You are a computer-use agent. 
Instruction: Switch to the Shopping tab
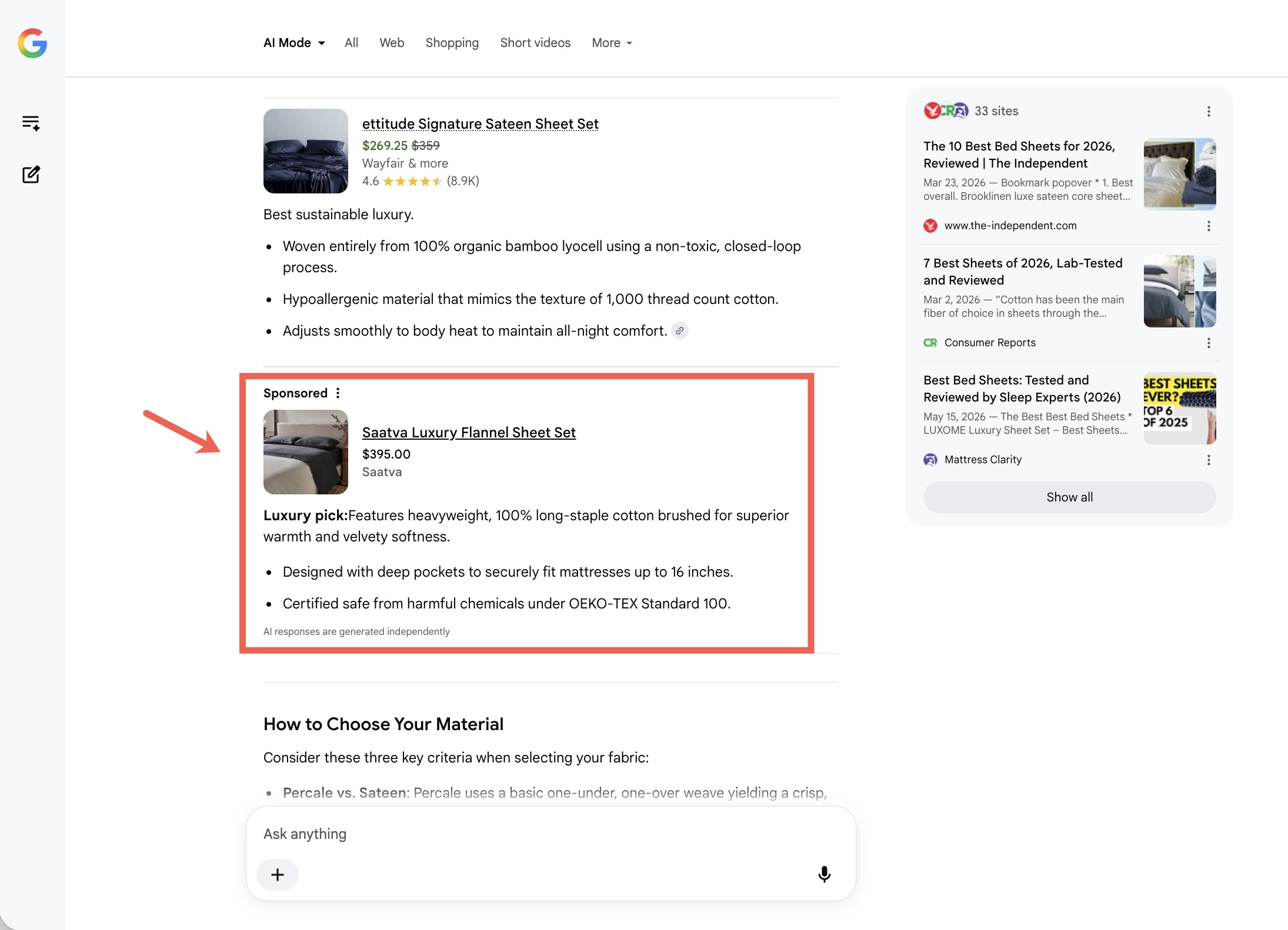click(x=452, y=43)
